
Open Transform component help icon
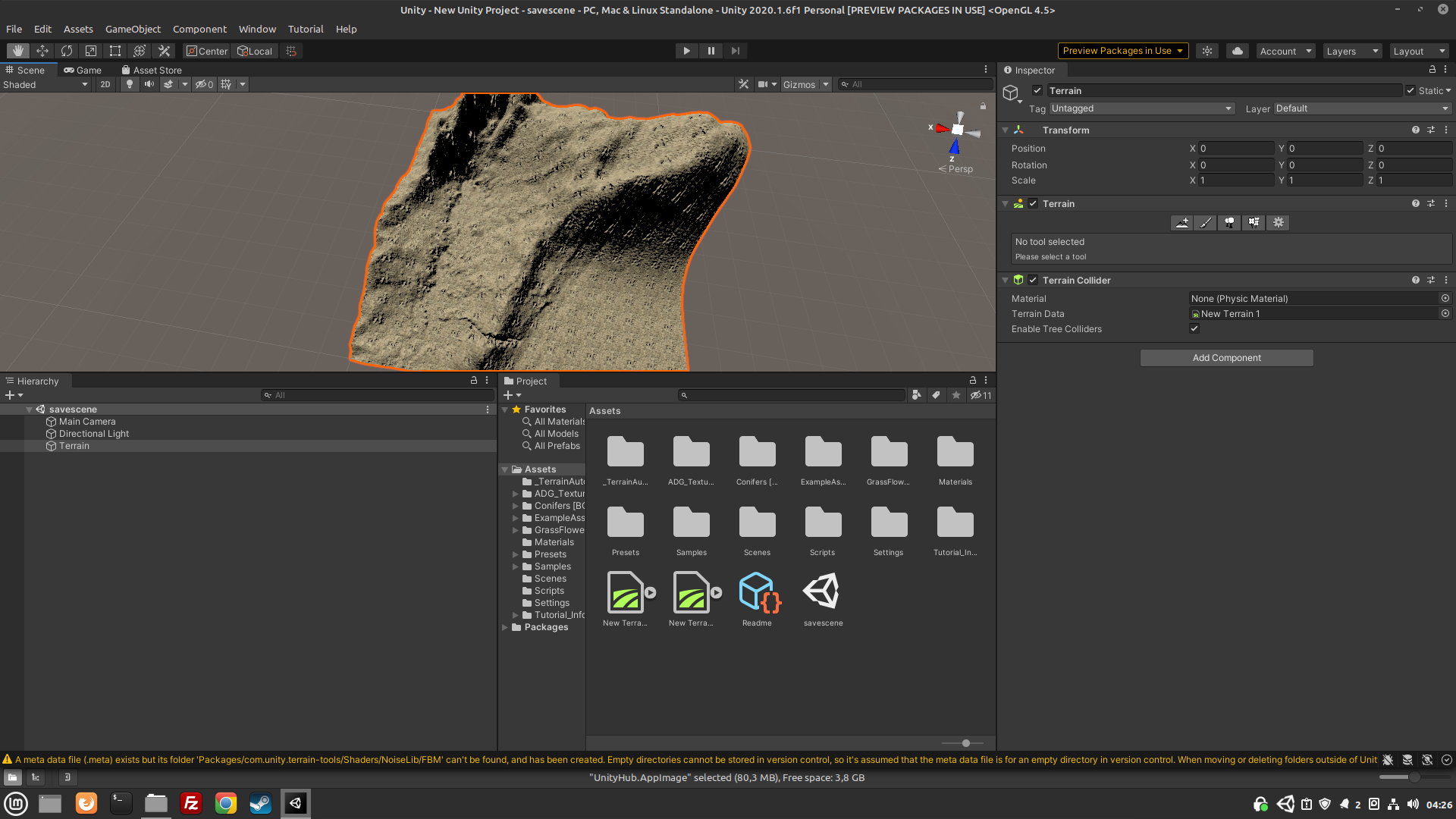1415,130
